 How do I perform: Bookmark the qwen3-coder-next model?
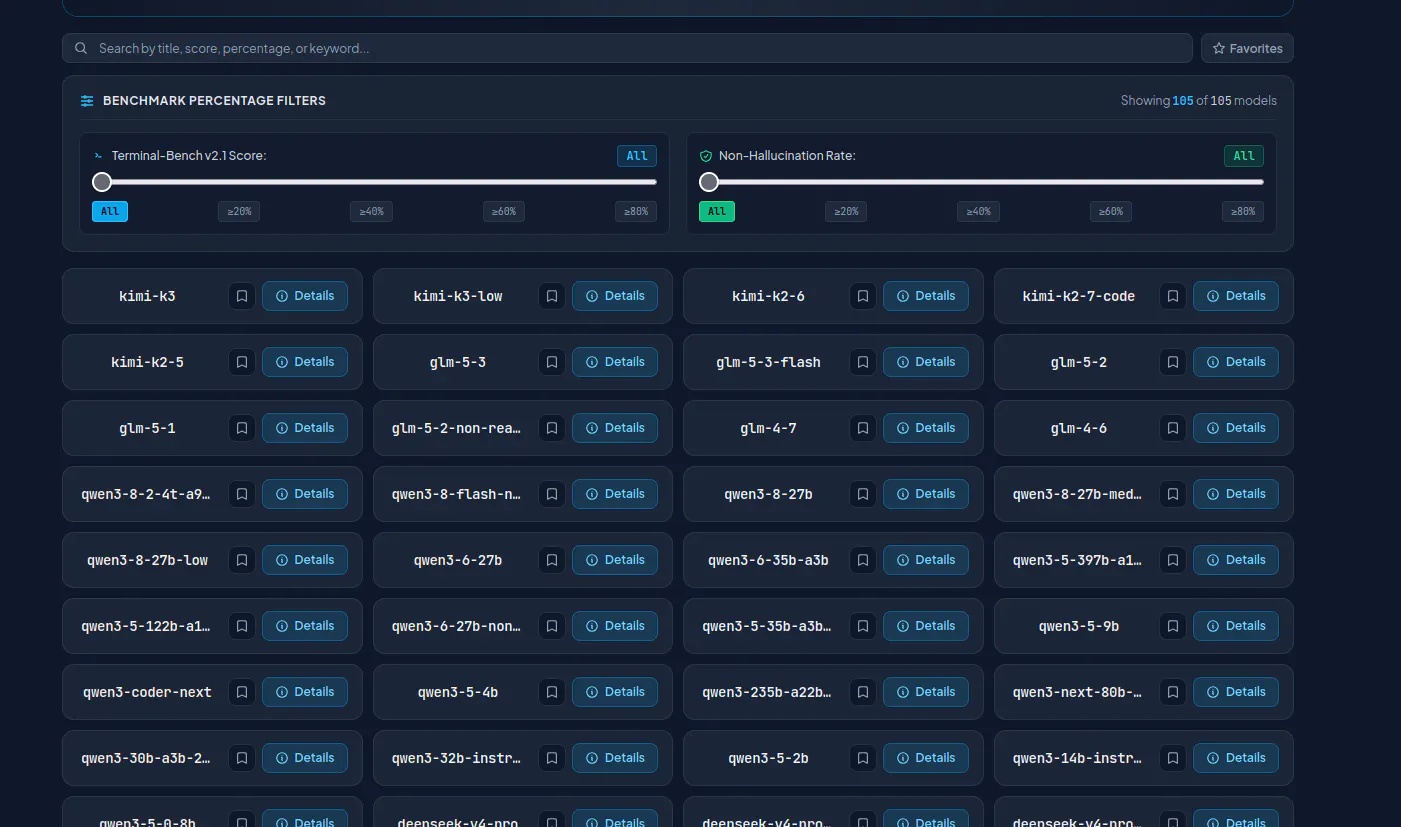(241, 692)
